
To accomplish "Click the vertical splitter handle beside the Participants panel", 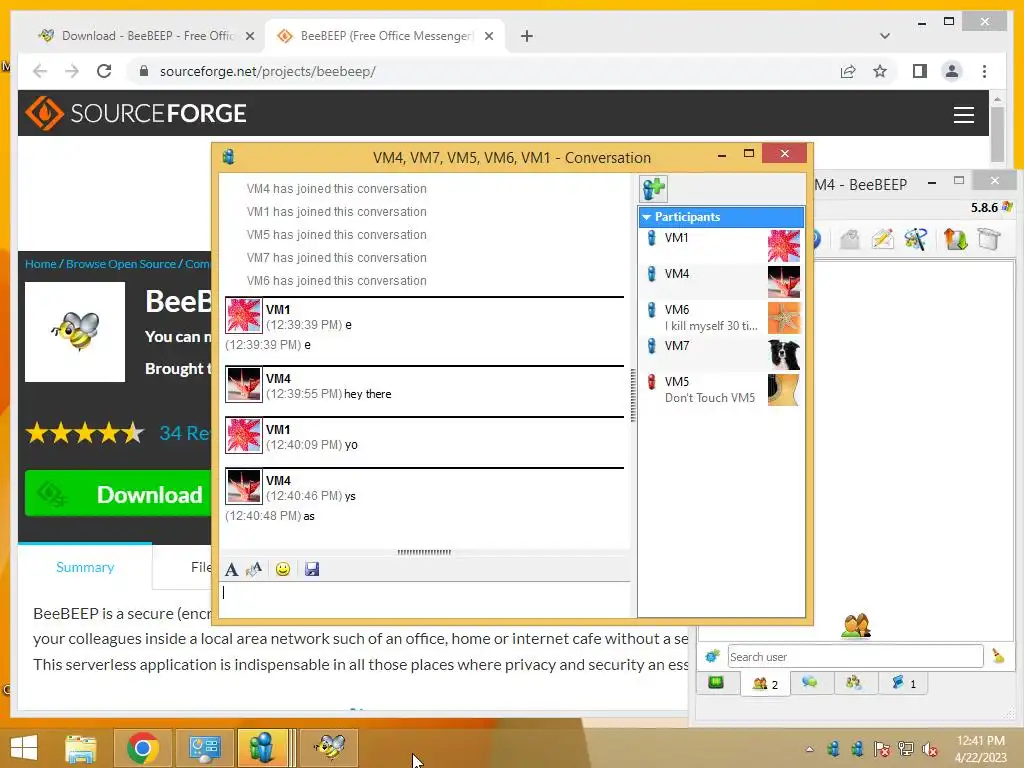I will pos(633,396).
